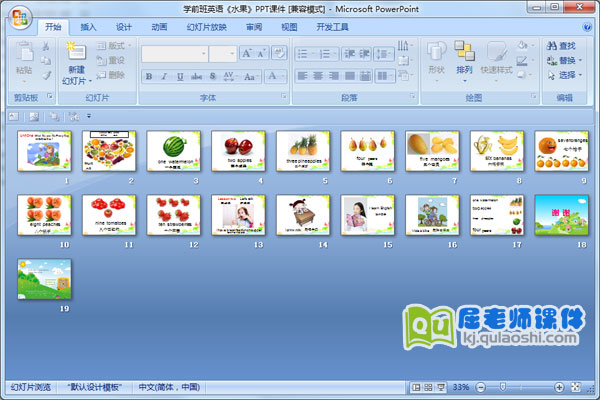
Task: Open the Columns dropdown
Action: pyautogui.click(x=385, y=76)
